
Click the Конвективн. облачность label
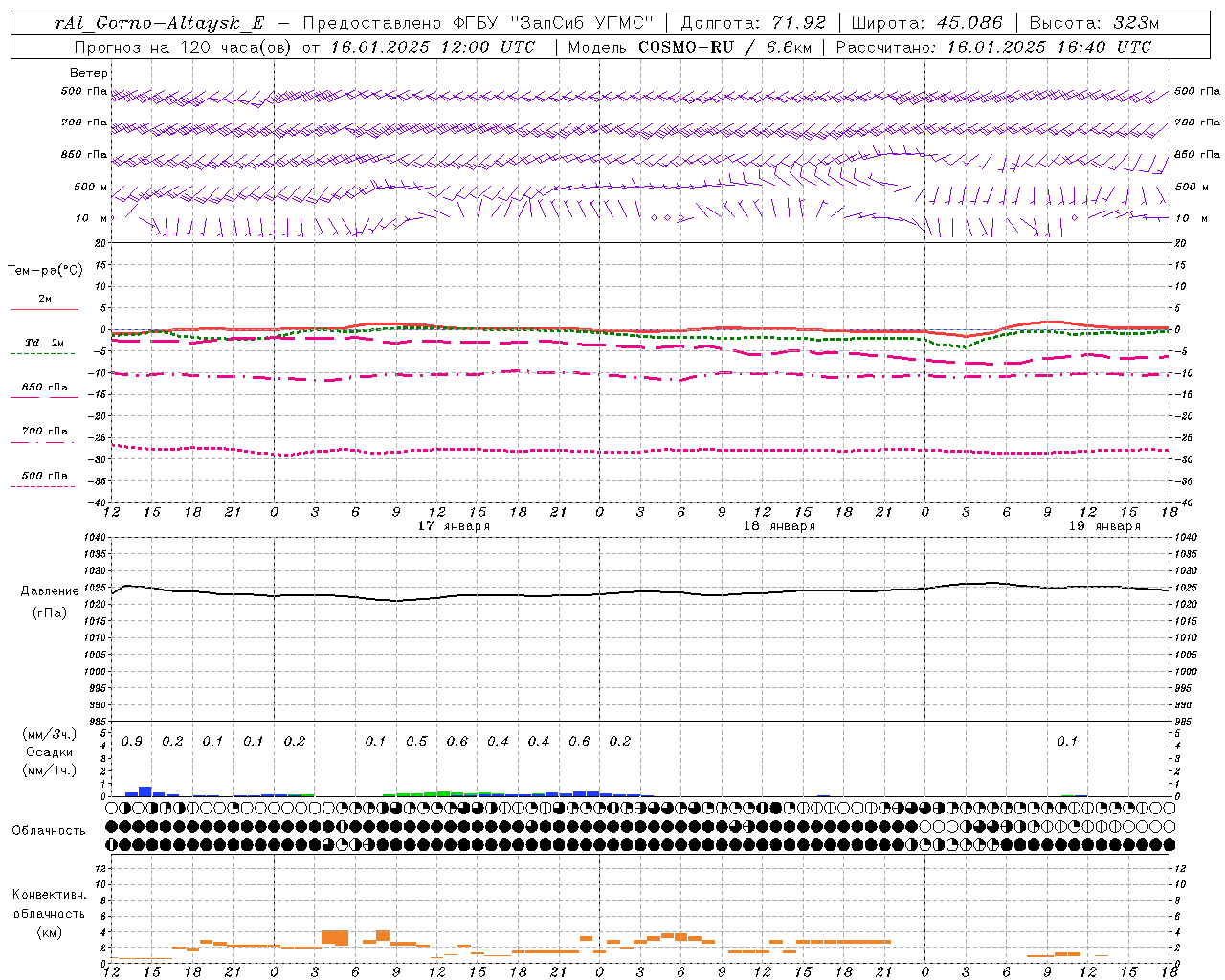[49, 904]
